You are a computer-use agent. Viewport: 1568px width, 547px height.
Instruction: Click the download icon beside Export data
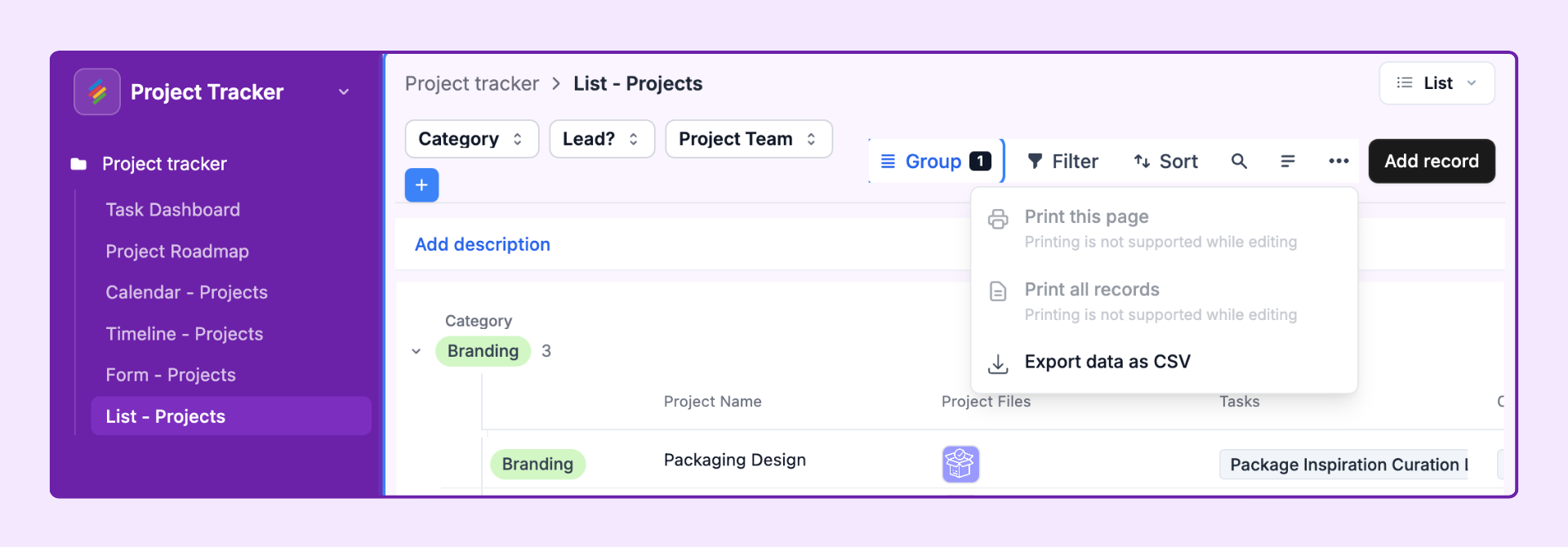point(998,363)
